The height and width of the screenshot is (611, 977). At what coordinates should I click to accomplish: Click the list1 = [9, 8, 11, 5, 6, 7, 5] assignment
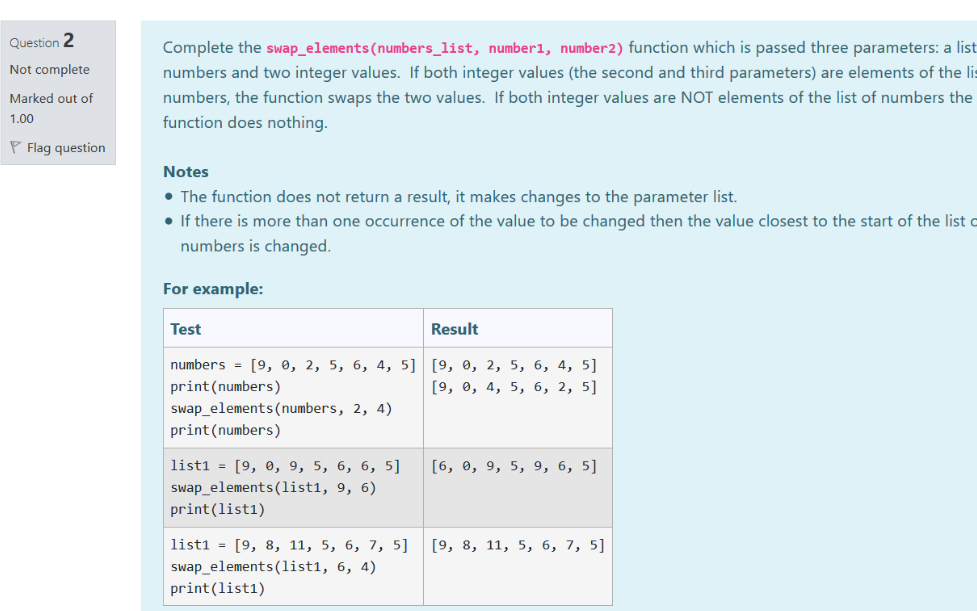(289, 544)
